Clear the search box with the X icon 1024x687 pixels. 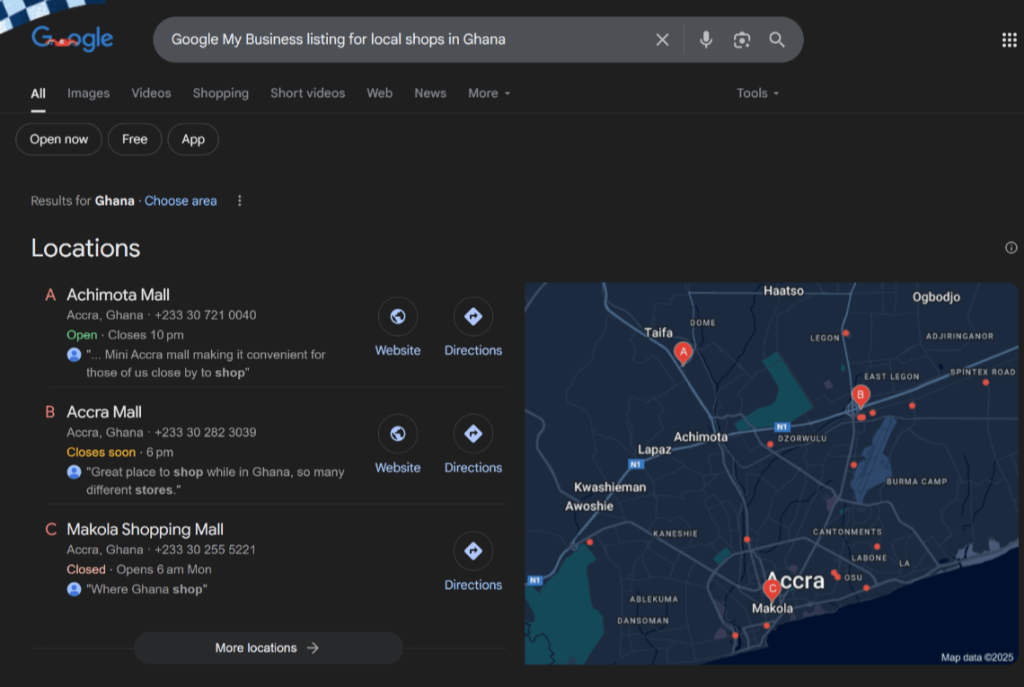[x=662, y=40]
